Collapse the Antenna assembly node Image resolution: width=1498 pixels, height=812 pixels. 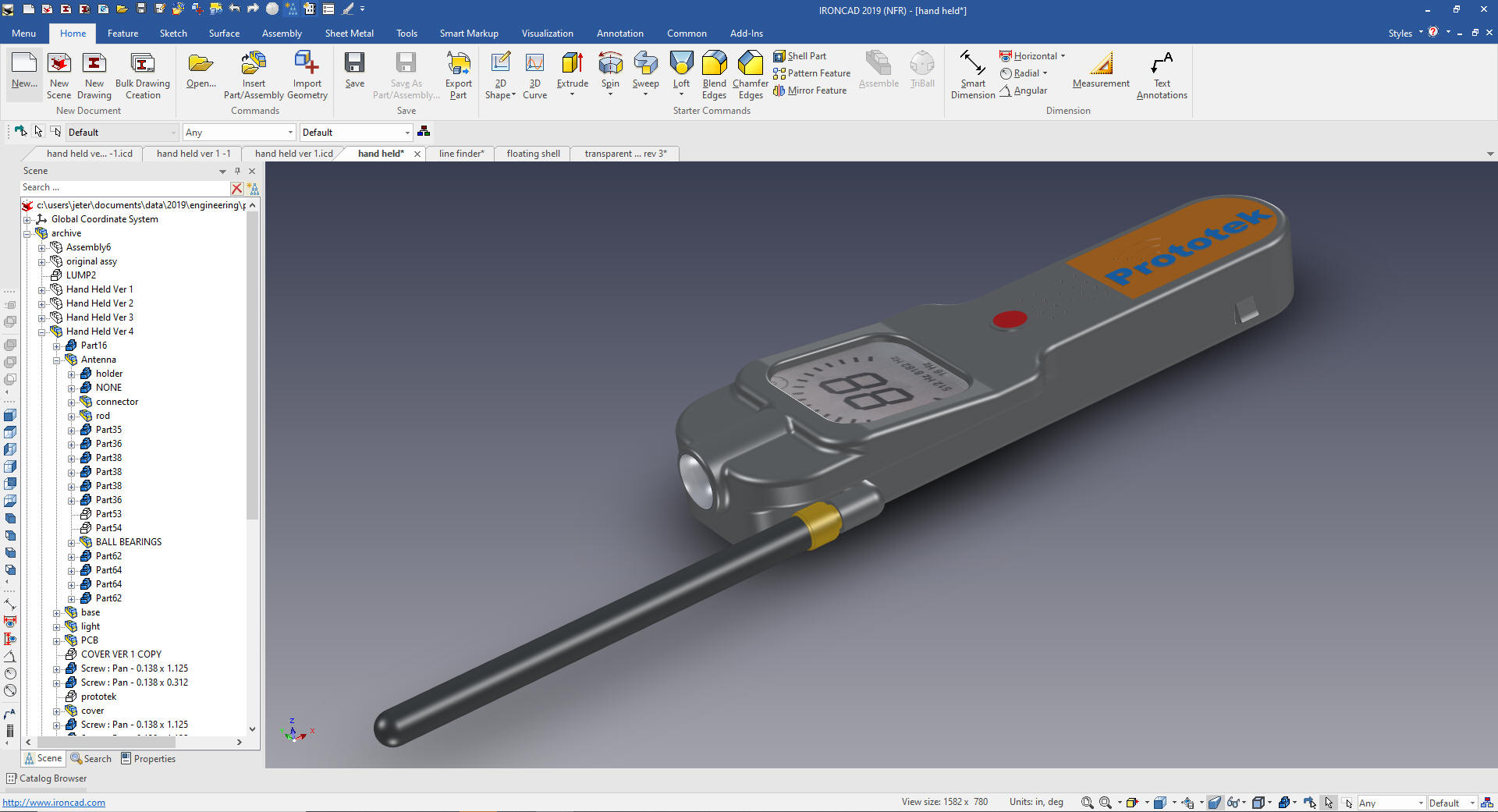(x=57, y=360)
